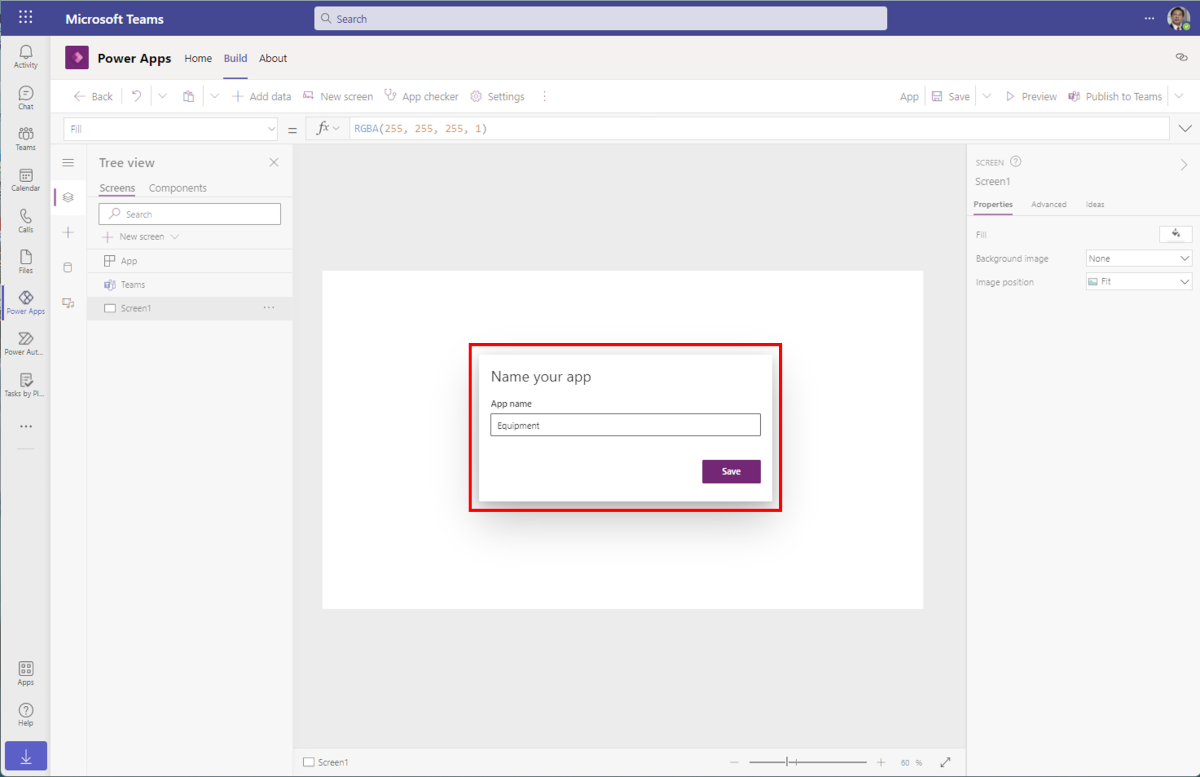This screenshot has width=1200, height=777.
Task: Open the Fill color picker swatch
Action: (x=1176, y=234)
